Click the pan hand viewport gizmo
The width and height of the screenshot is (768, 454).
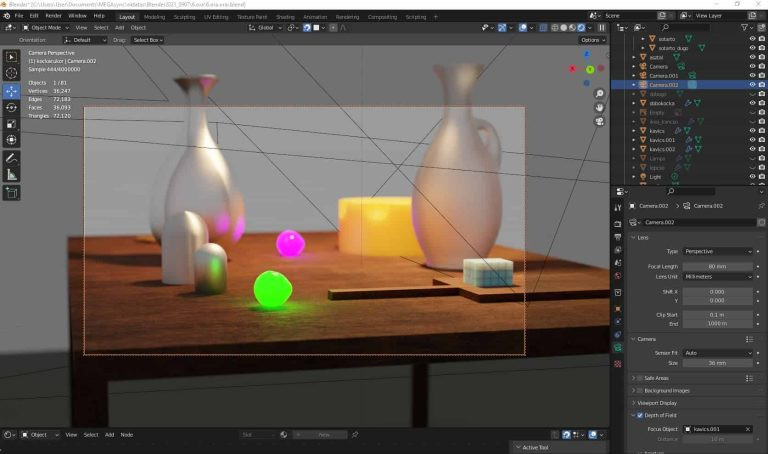(599, 107)
